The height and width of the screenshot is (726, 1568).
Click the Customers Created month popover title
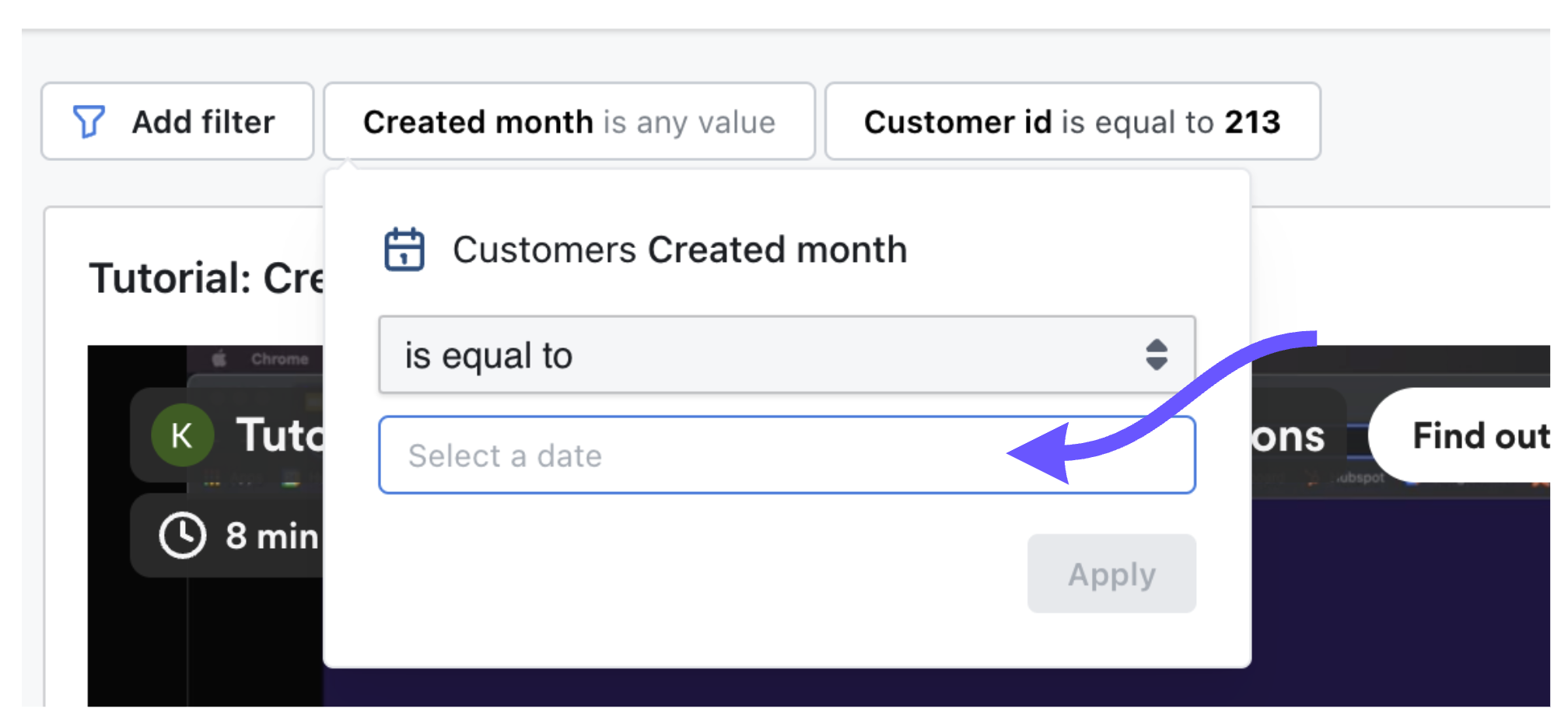tap(680, 250)
